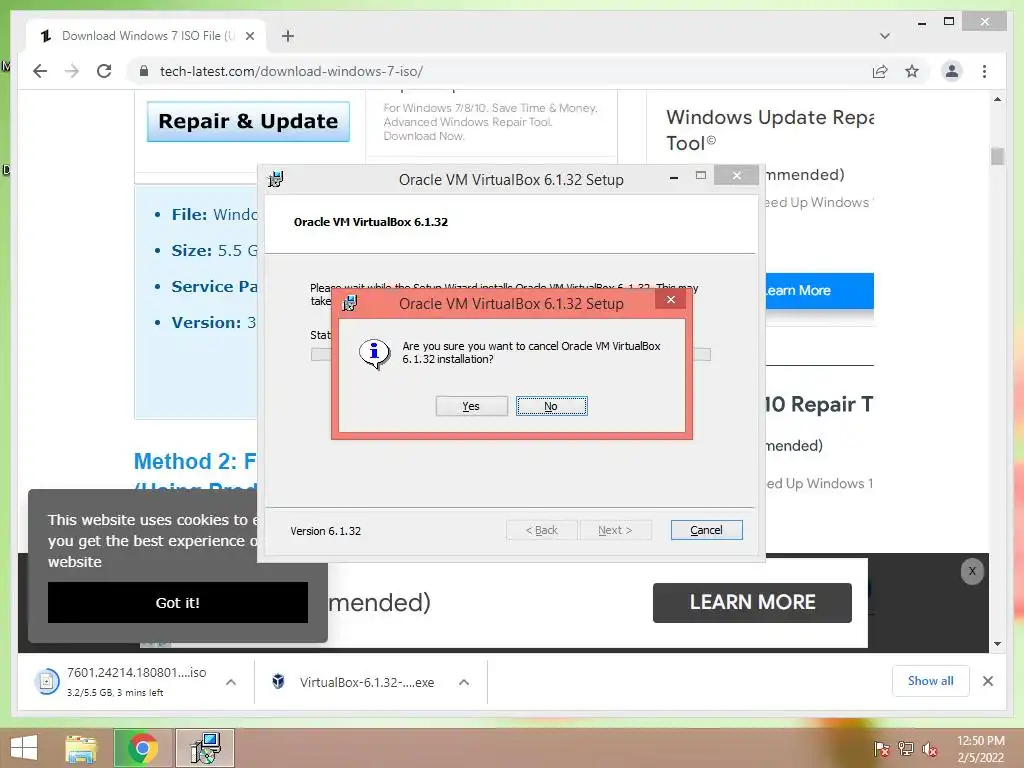The height and width of the screenshot is (768, 1024).
Task: Open the downloaded VirtualBox-6.1.32 exe
Action: (367, 682)
